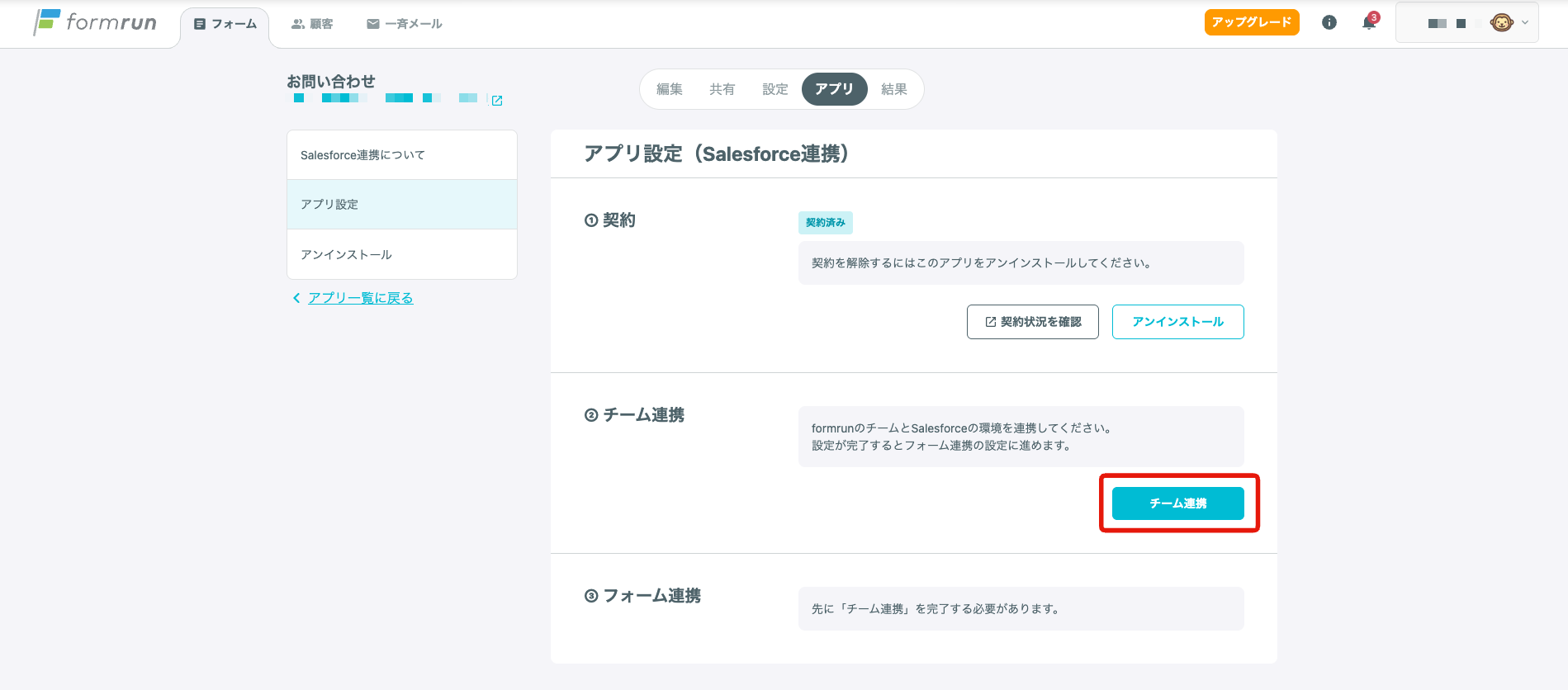Open form external link icon

click(x=497, y=101)
